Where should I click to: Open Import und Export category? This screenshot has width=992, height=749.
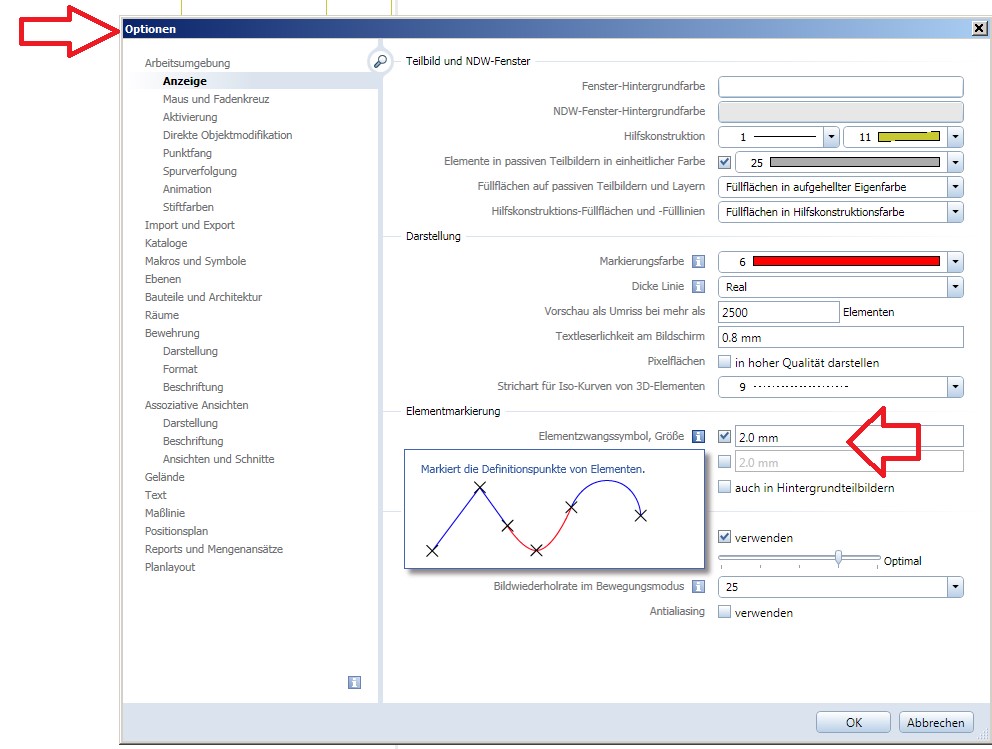(x=190, y=225)
